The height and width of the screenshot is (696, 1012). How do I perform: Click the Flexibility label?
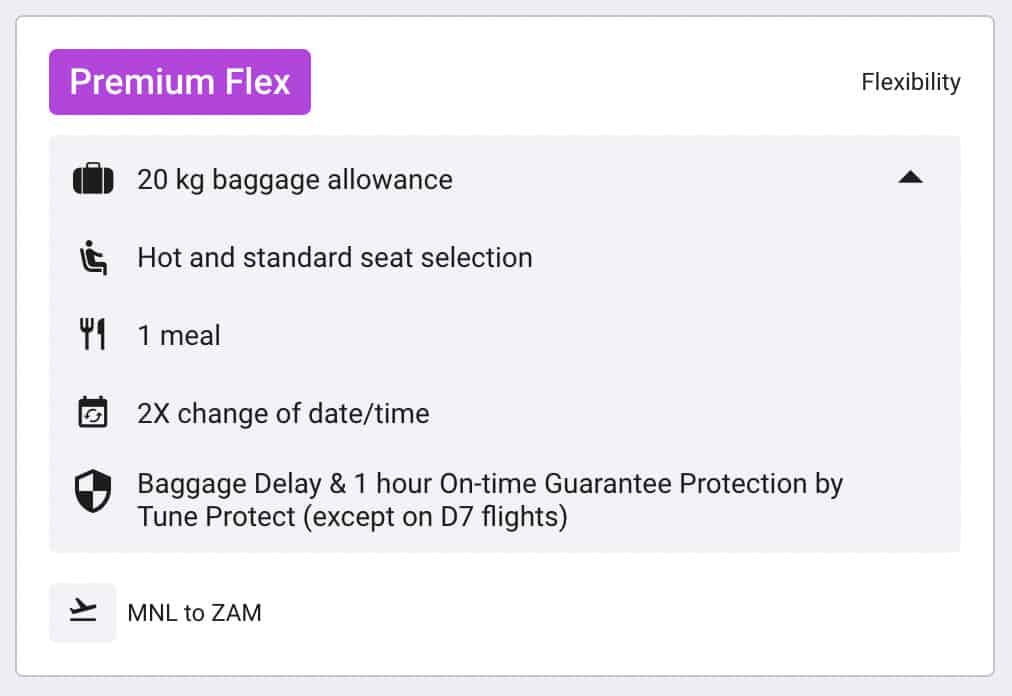910,82
